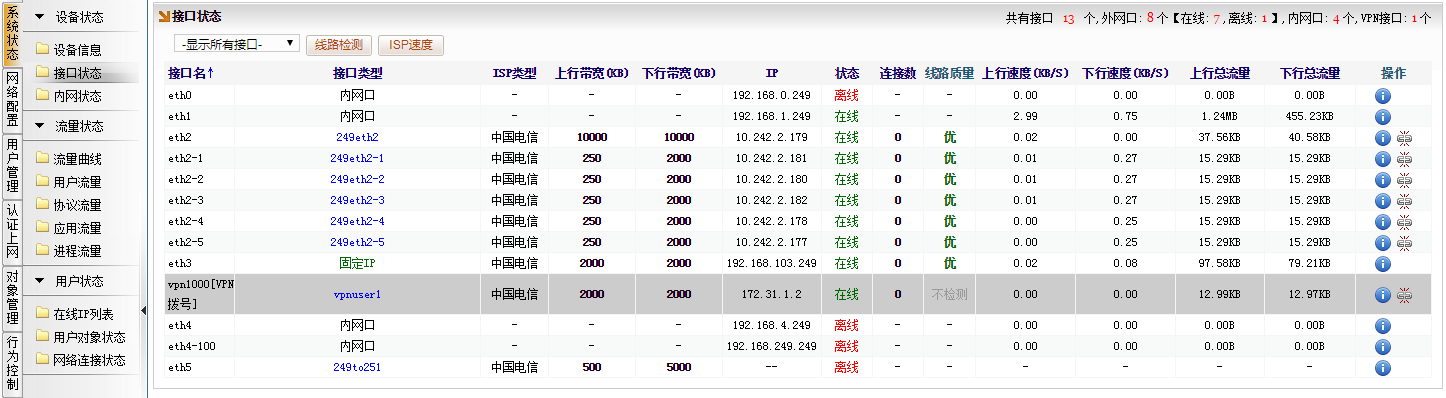The width and height of the screenshot is (1446, 398).
Task: Click disconnect icon on the vpn1000 row
Action: click(x=1405, y=295)
